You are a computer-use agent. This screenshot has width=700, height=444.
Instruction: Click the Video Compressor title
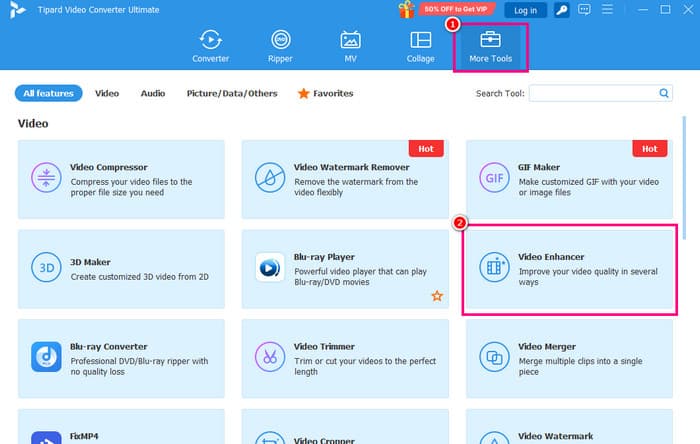(108, 167)
